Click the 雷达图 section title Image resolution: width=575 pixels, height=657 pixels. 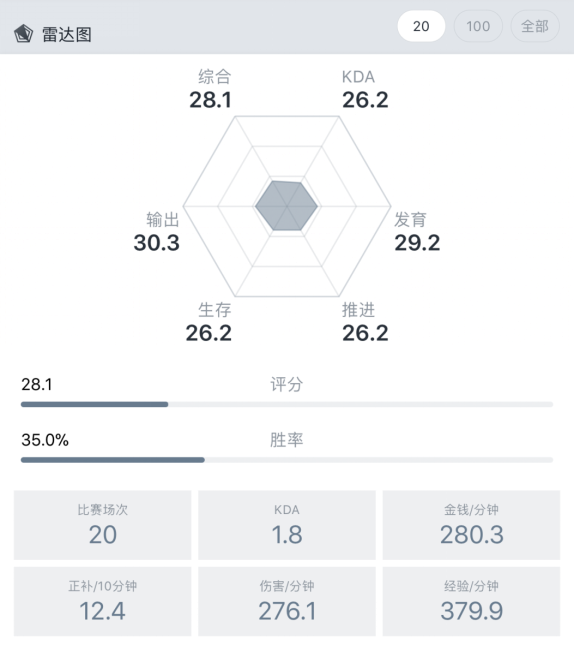(x=67, y=34)
